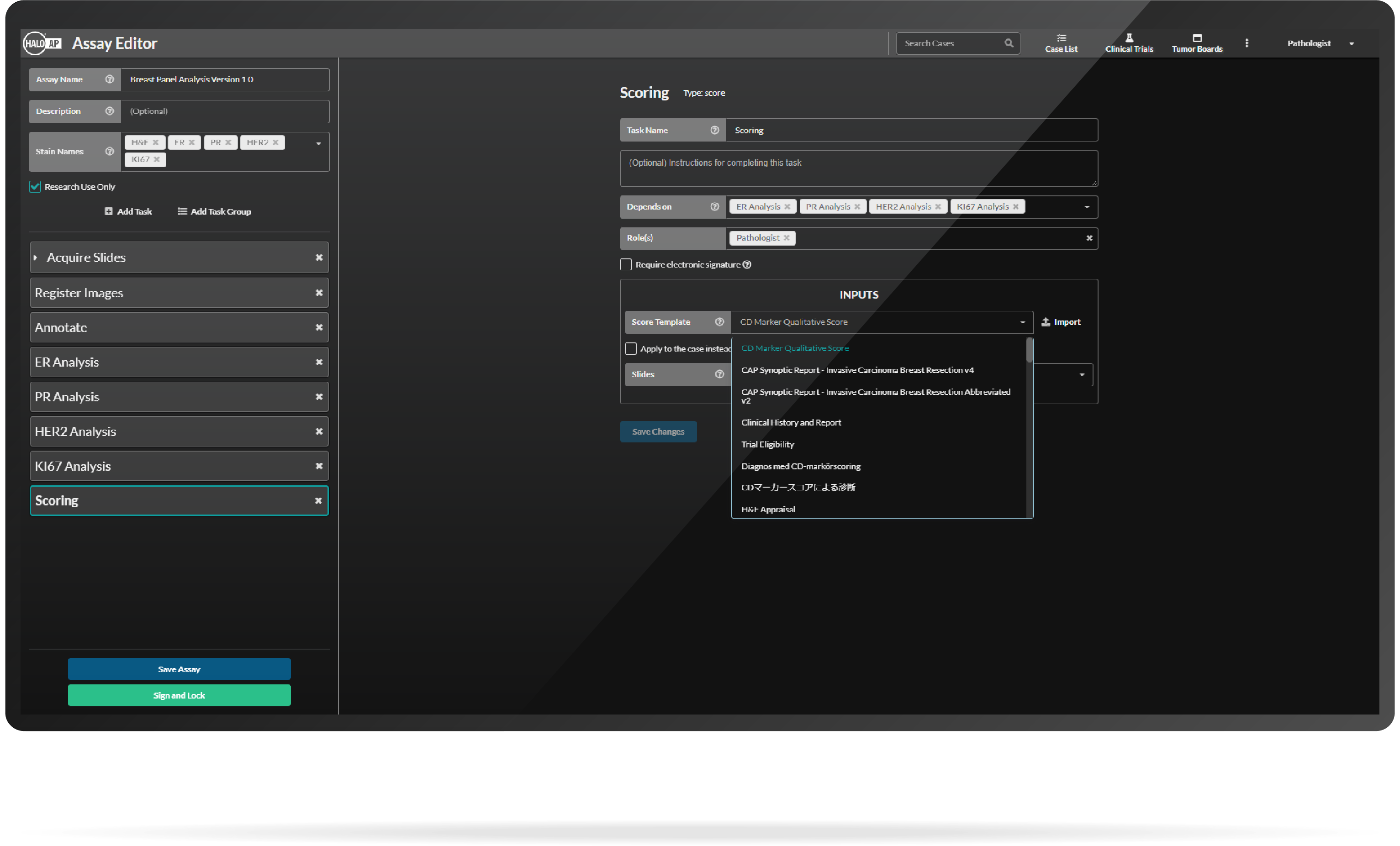Delete the ER Analysis task
This screenshot has width=1400, height=846.
pyautogui.click(x=319, y=362)
